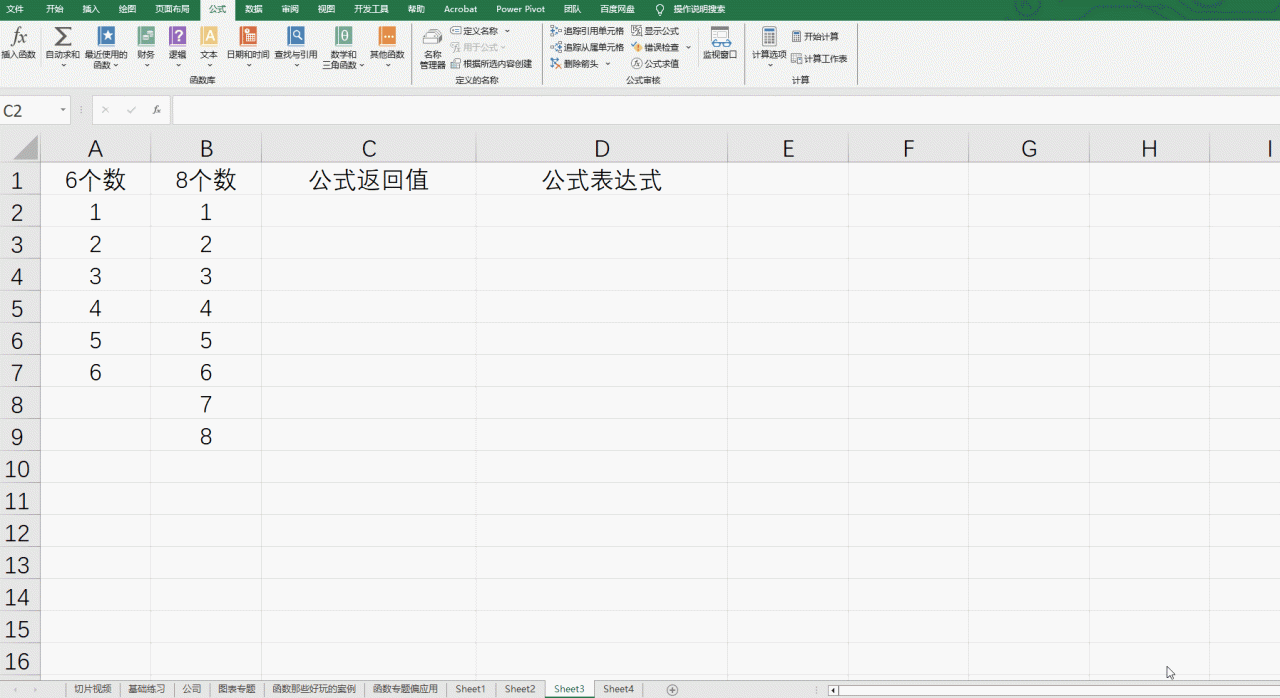This screenshot has width=1280, height=698.
Task: Switch to the 数据 Data tab
Action: 254,9
